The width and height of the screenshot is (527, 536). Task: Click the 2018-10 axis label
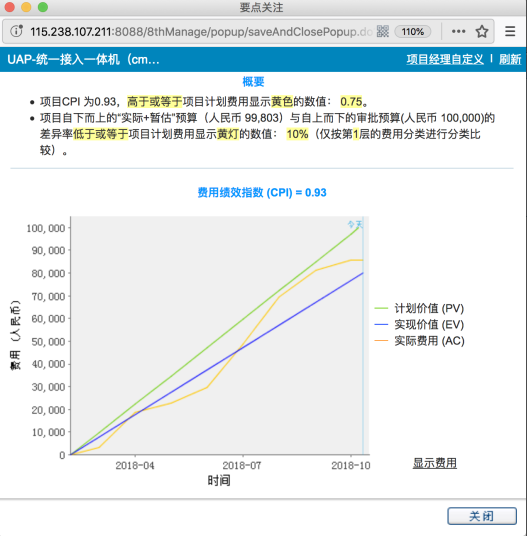coord(351,466)
